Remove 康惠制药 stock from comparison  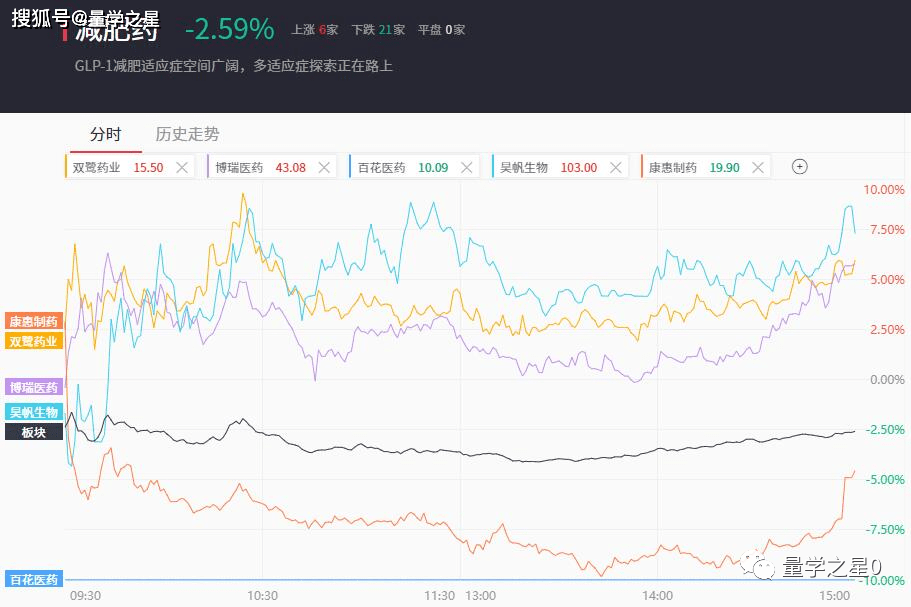759,168
